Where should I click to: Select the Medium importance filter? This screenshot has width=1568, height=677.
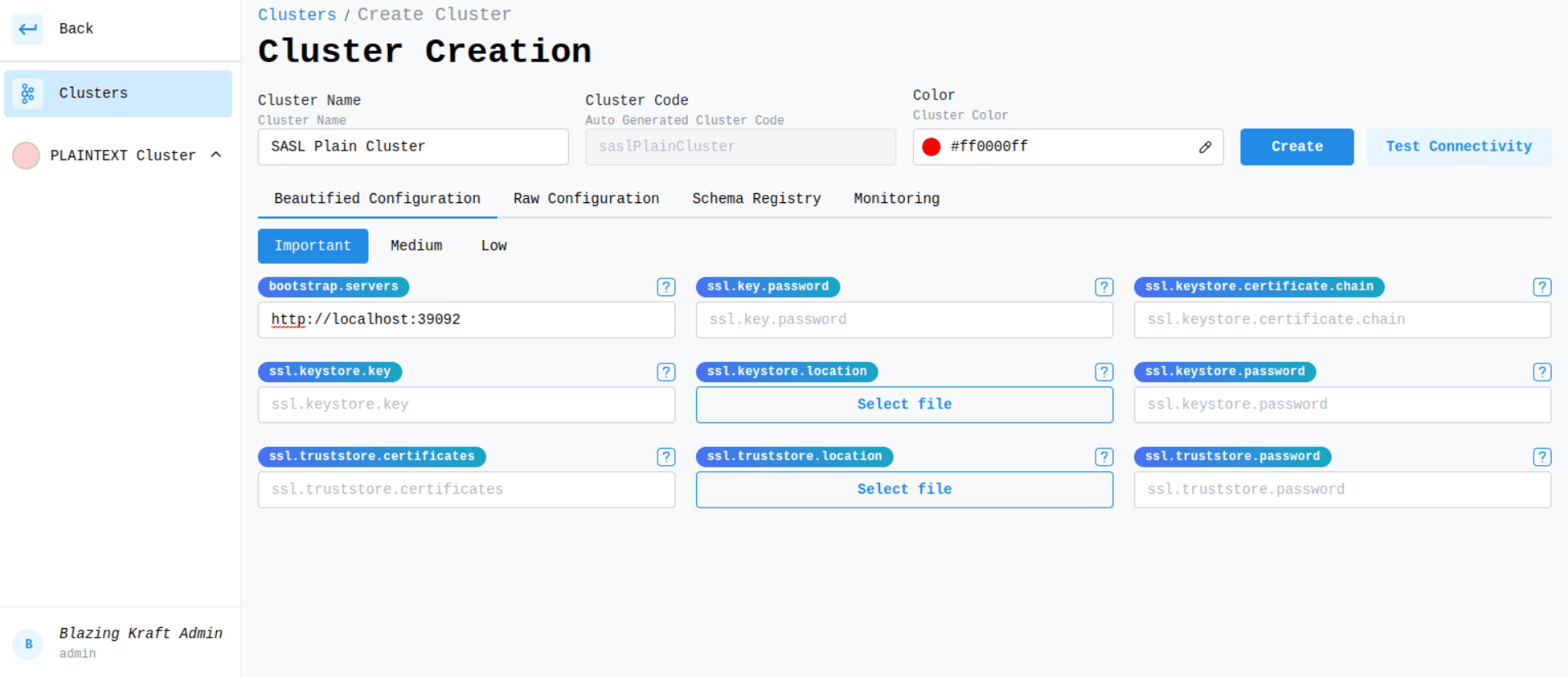click(416, 246)
